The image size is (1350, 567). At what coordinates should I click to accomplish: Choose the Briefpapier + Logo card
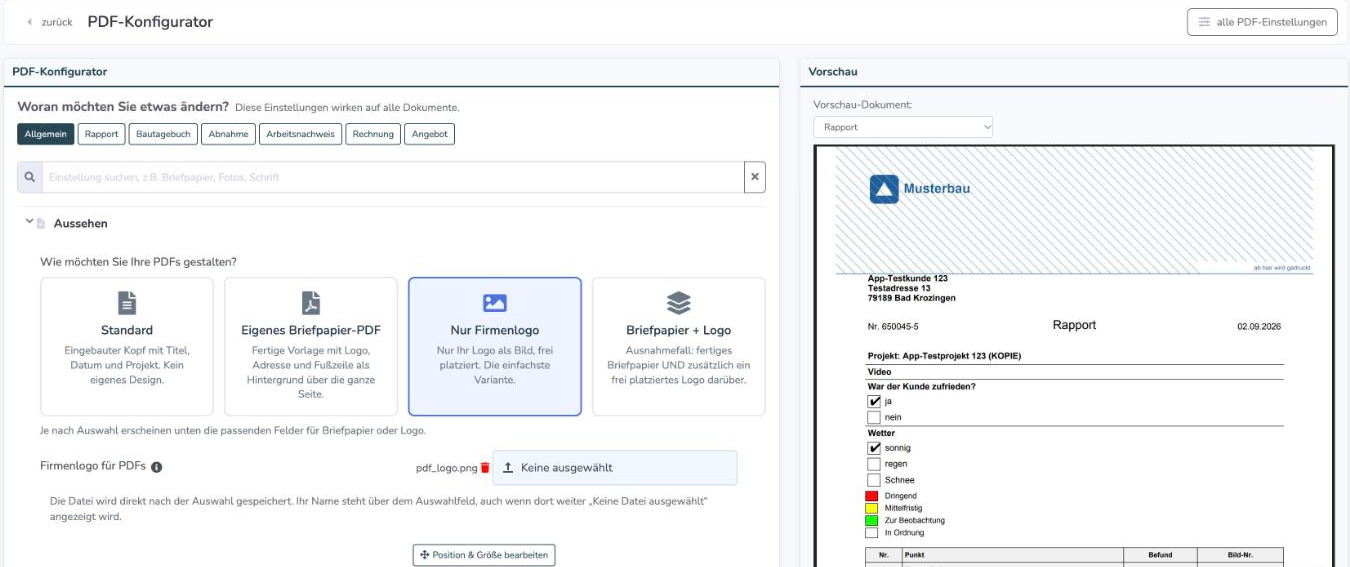click(x=679, y=346)
